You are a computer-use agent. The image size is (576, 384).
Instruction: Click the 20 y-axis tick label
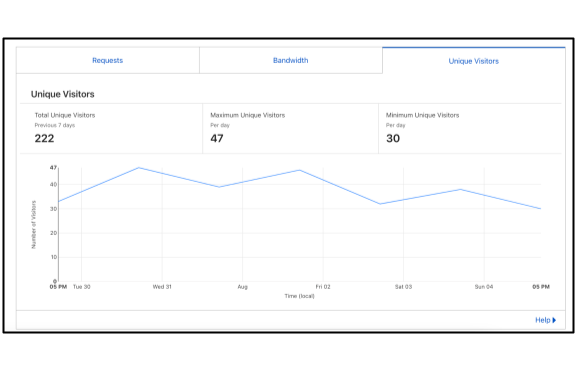click(x=54, y=233)
